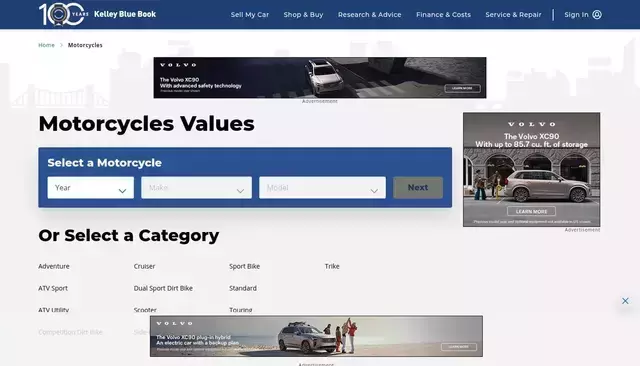Click the Motorcycles breadcrumb text
The width and height of the screenshot is (640, 366).
pyautogui.click(x=85, y=45)
